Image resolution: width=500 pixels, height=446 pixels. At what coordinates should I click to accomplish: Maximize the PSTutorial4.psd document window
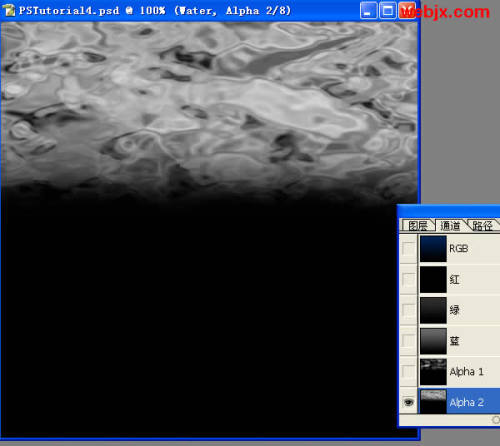pos(388,11)
